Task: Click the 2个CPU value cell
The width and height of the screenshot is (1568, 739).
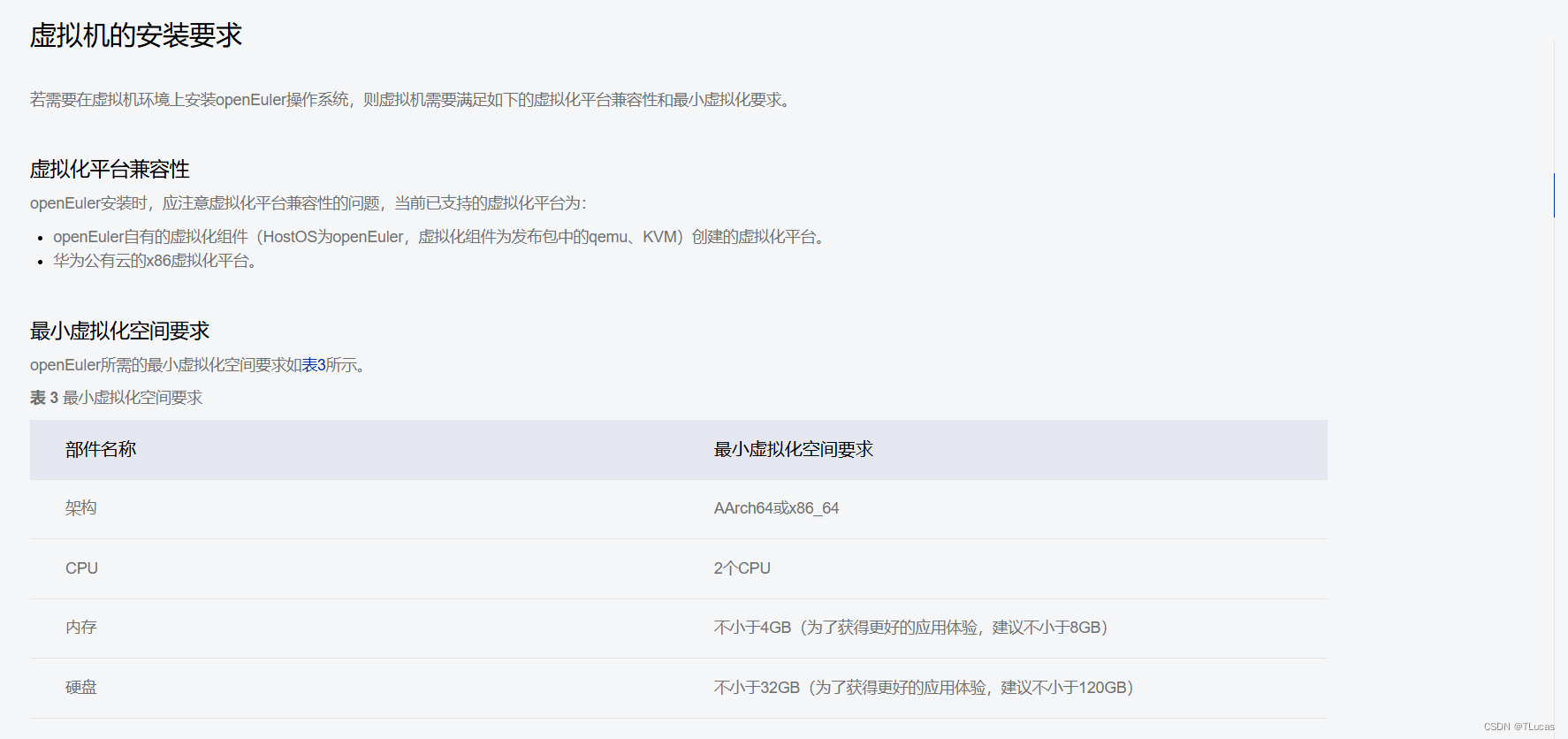Action: (1003, 568)
